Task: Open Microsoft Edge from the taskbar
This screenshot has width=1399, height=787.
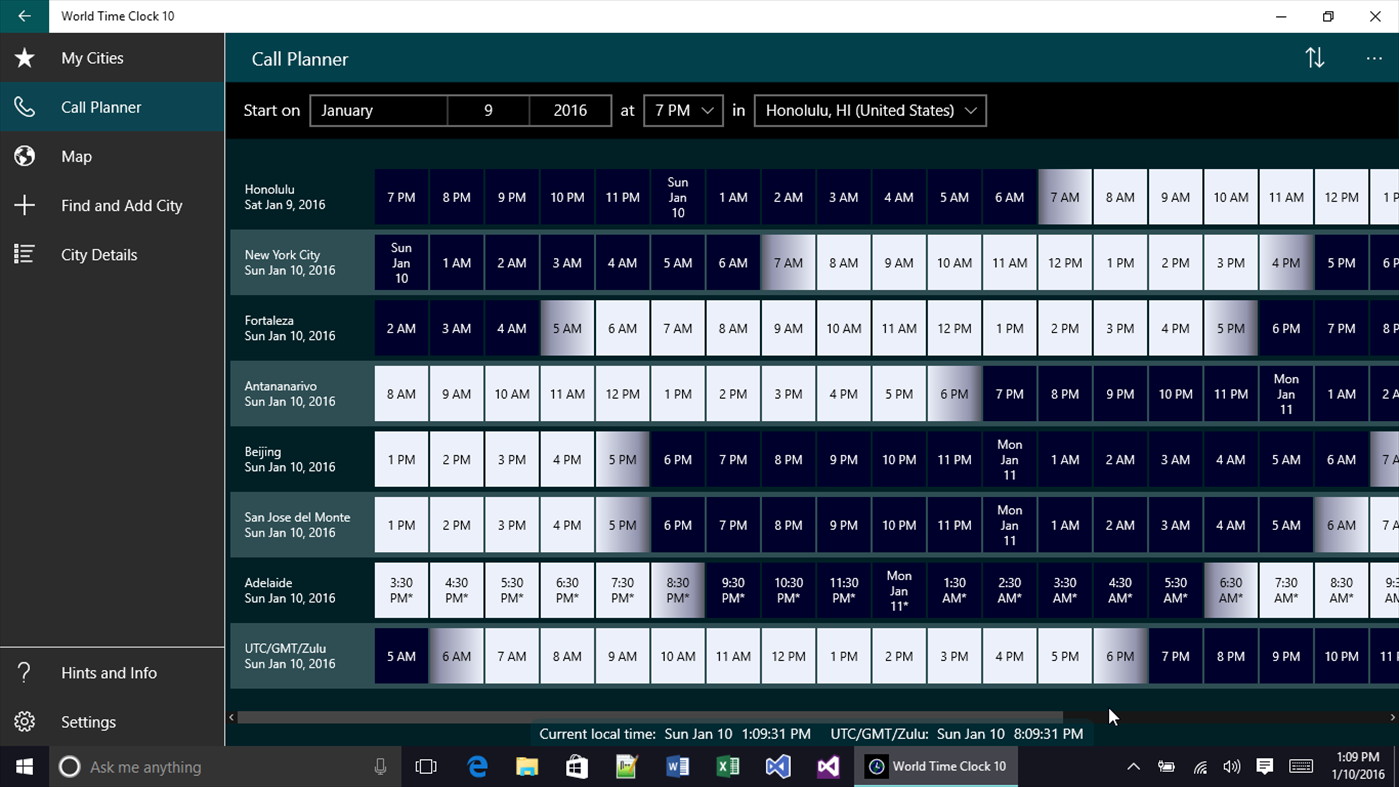Action: pos(478,767)
